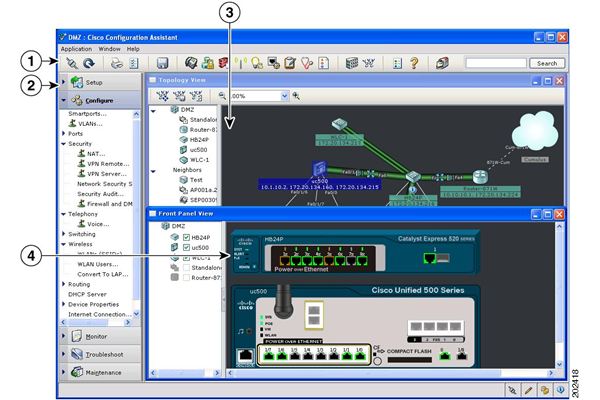Click Topology icon left of Legend icon
This screenshot has height=400, width=600.
368,63
